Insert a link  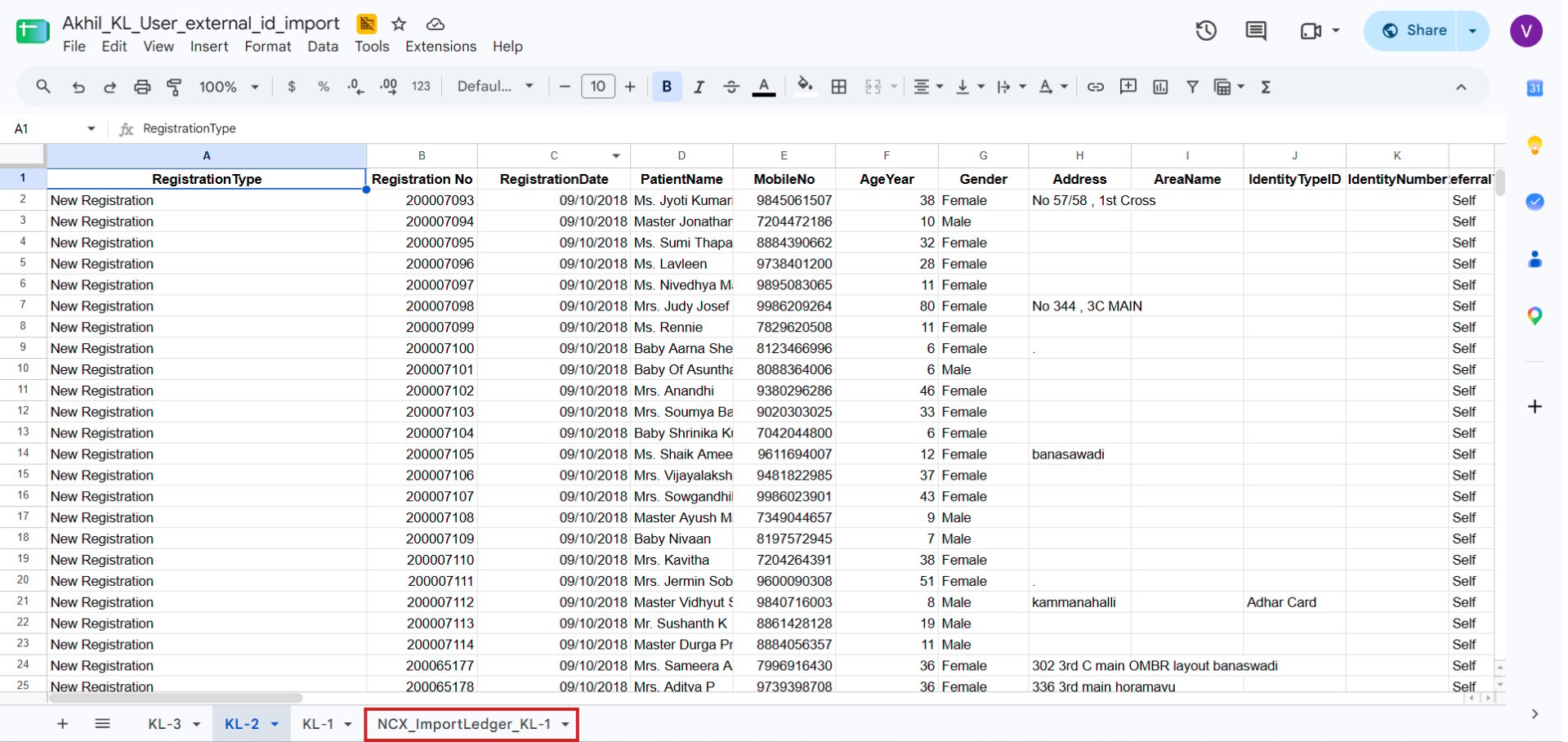point(1096,87)
